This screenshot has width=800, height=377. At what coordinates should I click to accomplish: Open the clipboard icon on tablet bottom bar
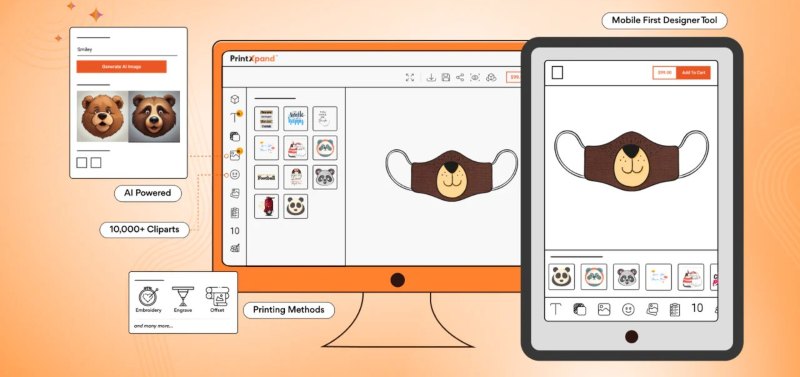675,309
